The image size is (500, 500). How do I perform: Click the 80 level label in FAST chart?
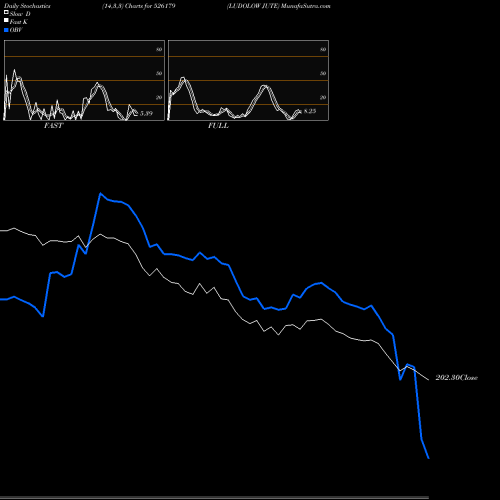(159, 49)
